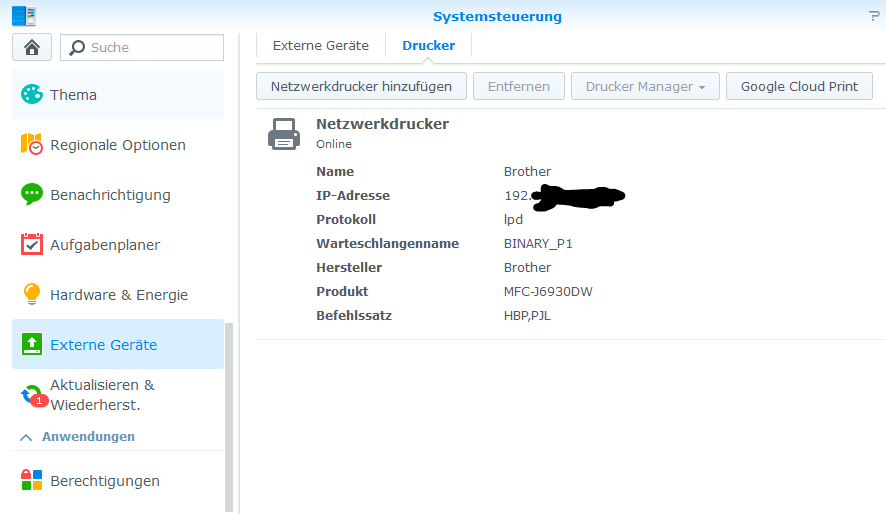This screenshot has height=514, width=886.
Task: Switch to the Externe Geräte tab
Action: pyautogui.click(x=320, y=46)
